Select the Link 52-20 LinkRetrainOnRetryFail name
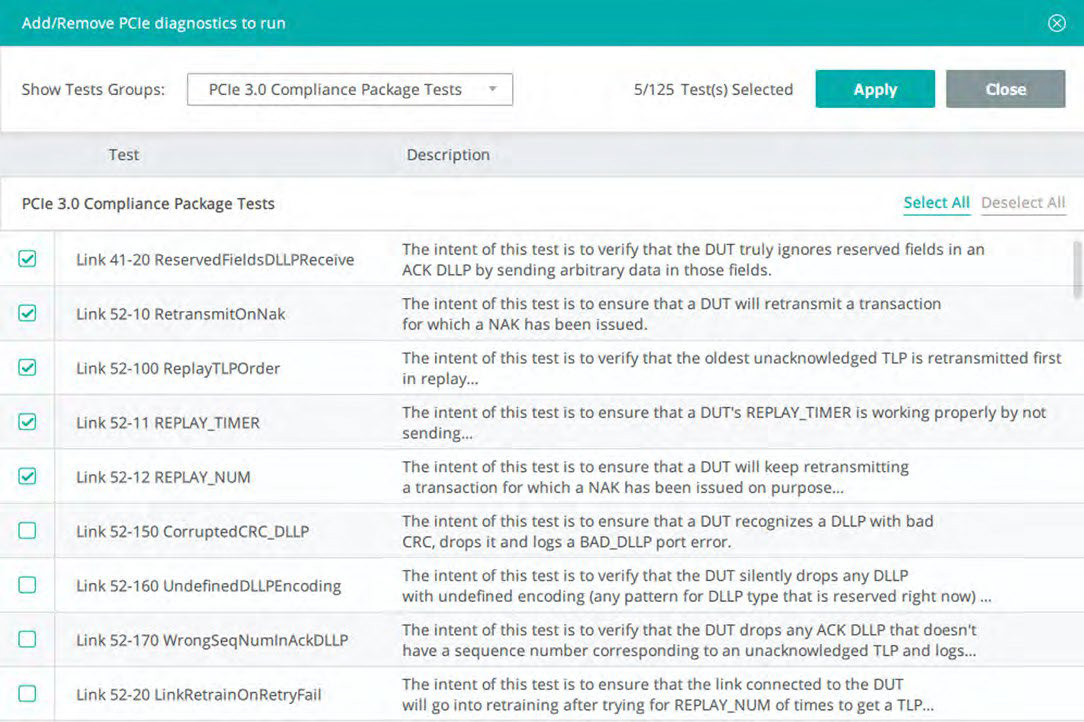The image size is (1084, 722). coord(198,694)
